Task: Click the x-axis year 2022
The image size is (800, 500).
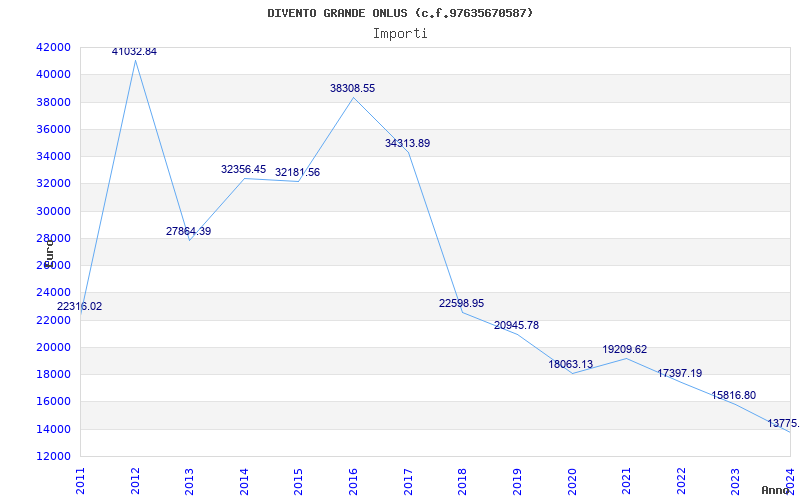Action: click(681, 481)
